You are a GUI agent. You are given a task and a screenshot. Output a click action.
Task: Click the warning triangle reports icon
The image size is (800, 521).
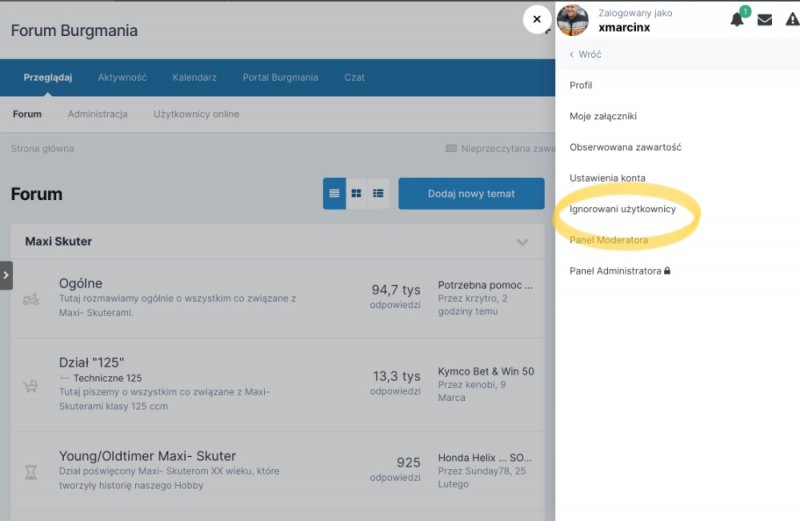pyautogui.click(x=792, y=20)
